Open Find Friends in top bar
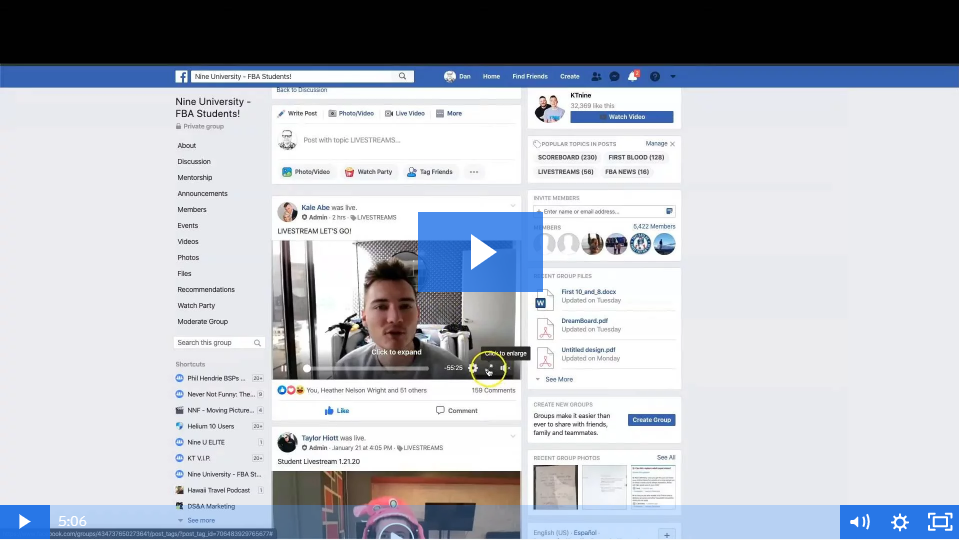Screen dimensions: 959x540 tap(530, 76)
